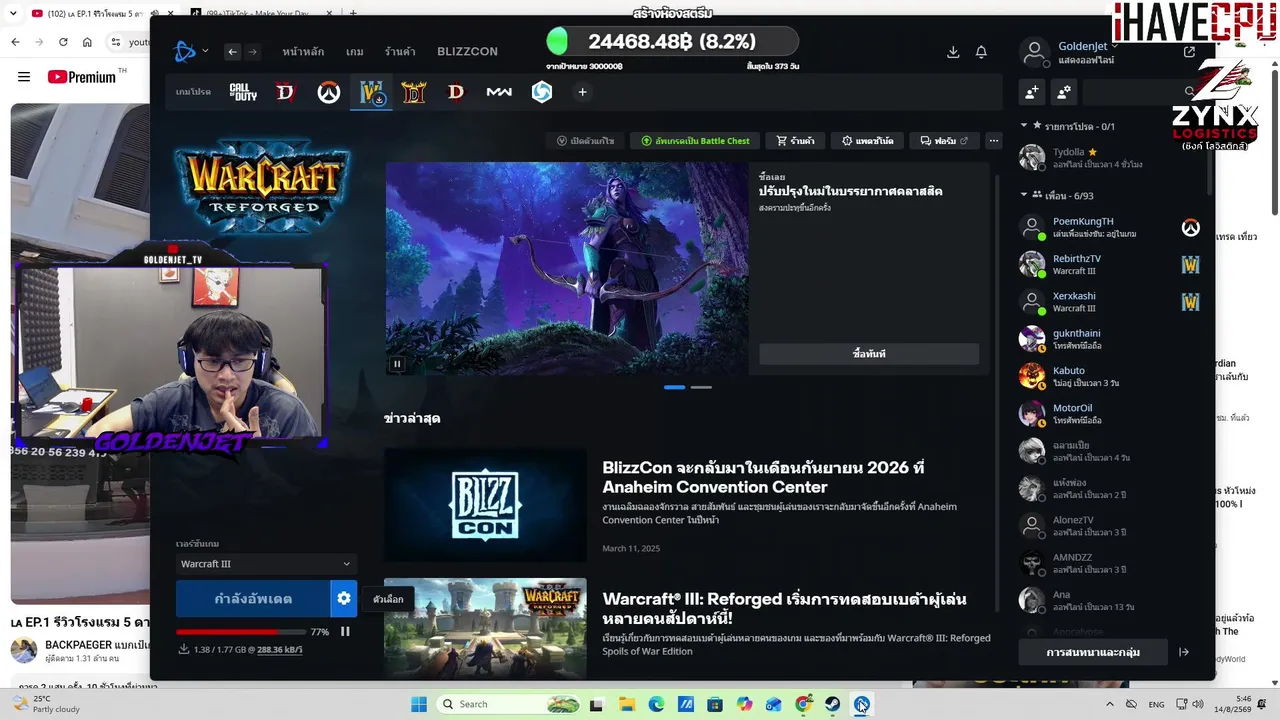
Task: Open the Battle.net downloads icon
Action: click(x=953, y=52)
